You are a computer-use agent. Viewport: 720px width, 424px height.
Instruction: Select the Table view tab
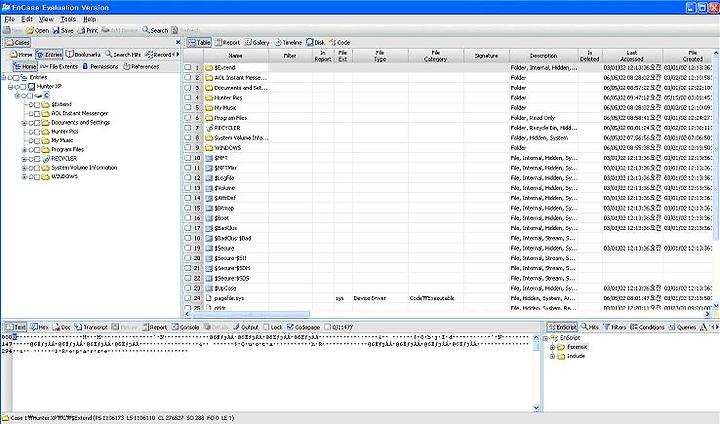tap(199, 43)
